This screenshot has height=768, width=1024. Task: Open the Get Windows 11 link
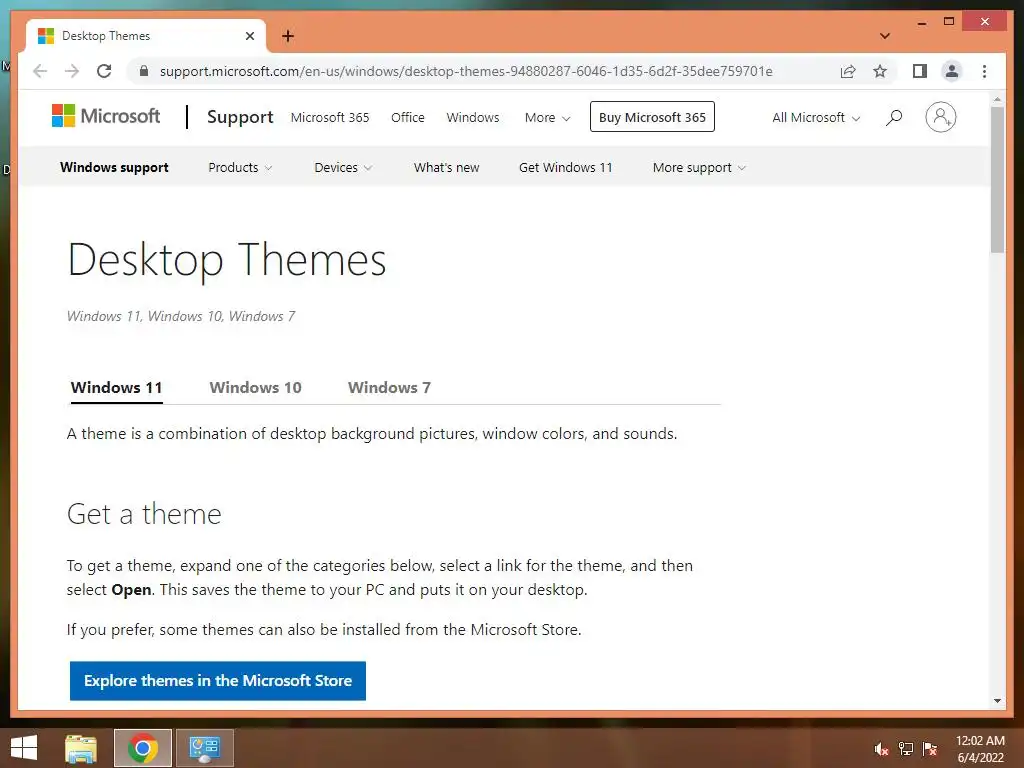[x=566, y=167]
